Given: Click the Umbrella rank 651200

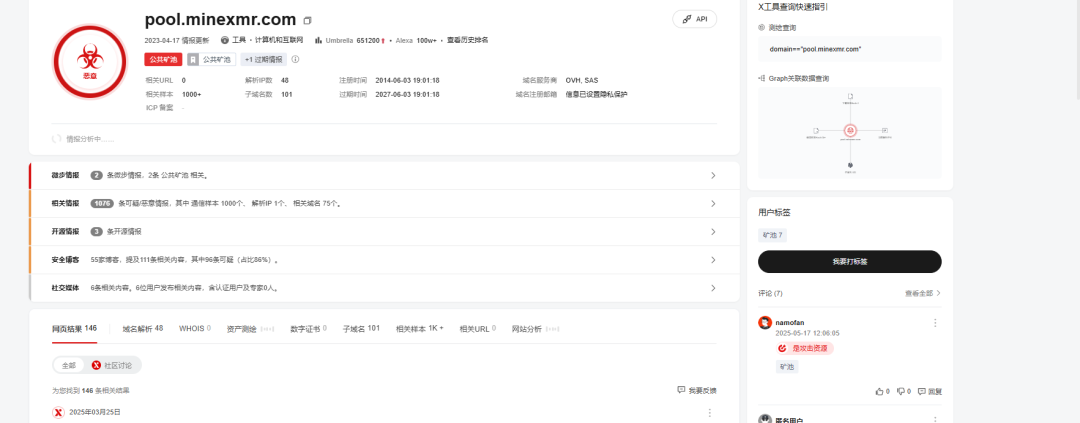Looking at the screenshot, I should [x=368, y=41].
